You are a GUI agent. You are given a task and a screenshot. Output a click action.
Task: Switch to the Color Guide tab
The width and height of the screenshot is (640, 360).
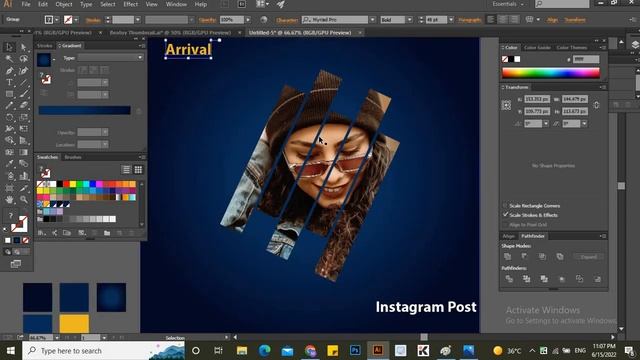tap(537, 47)
